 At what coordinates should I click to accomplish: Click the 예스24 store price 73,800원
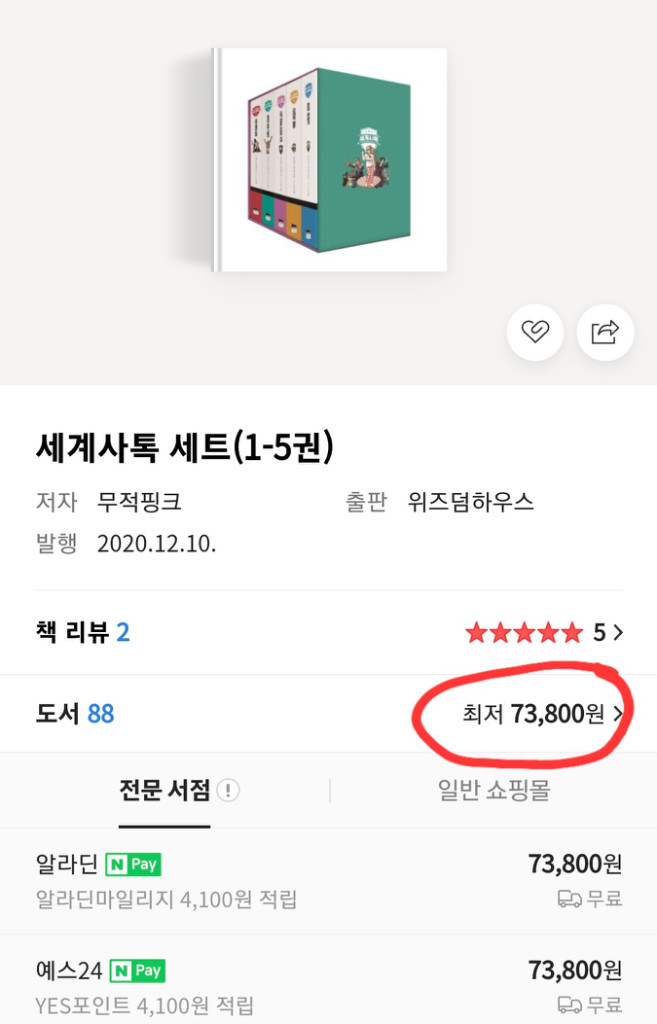(x=576, y=969)
